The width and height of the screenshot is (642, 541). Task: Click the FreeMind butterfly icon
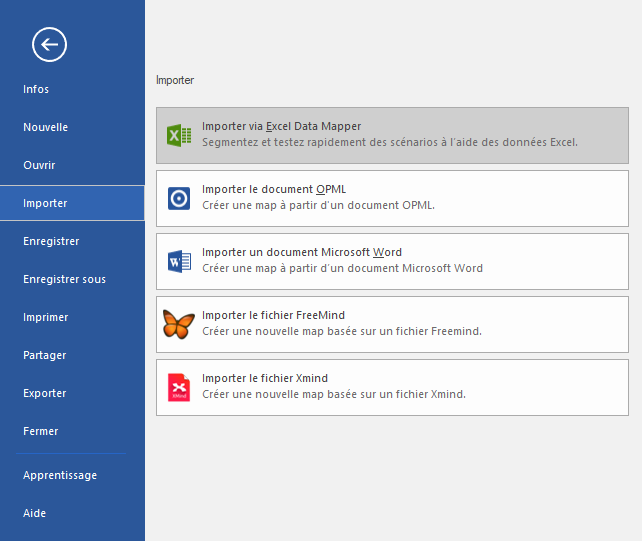(x=179, y=324)
